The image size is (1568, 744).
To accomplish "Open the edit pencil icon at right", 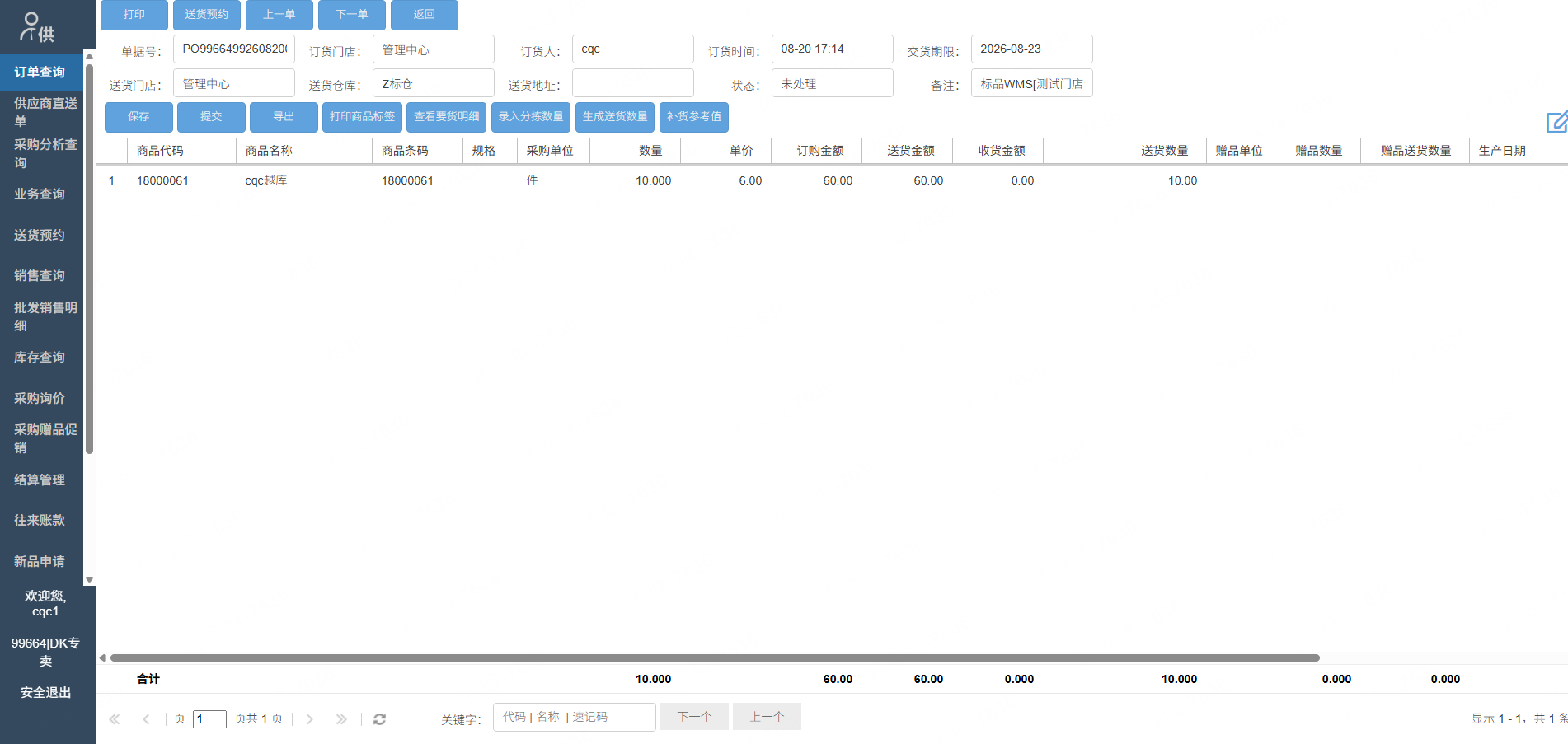I will point(1556,122).
